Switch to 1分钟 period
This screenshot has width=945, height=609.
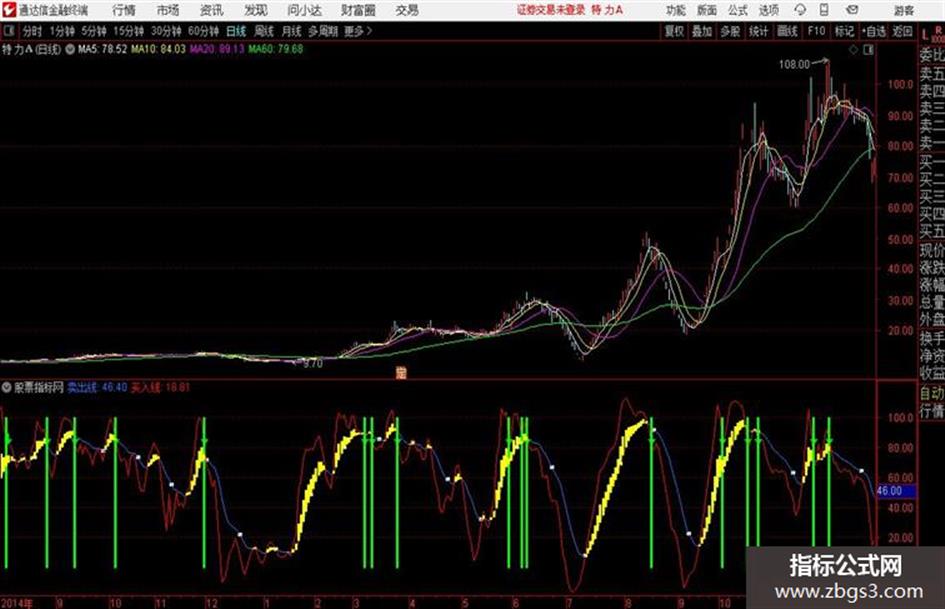(x=62, y=31)
